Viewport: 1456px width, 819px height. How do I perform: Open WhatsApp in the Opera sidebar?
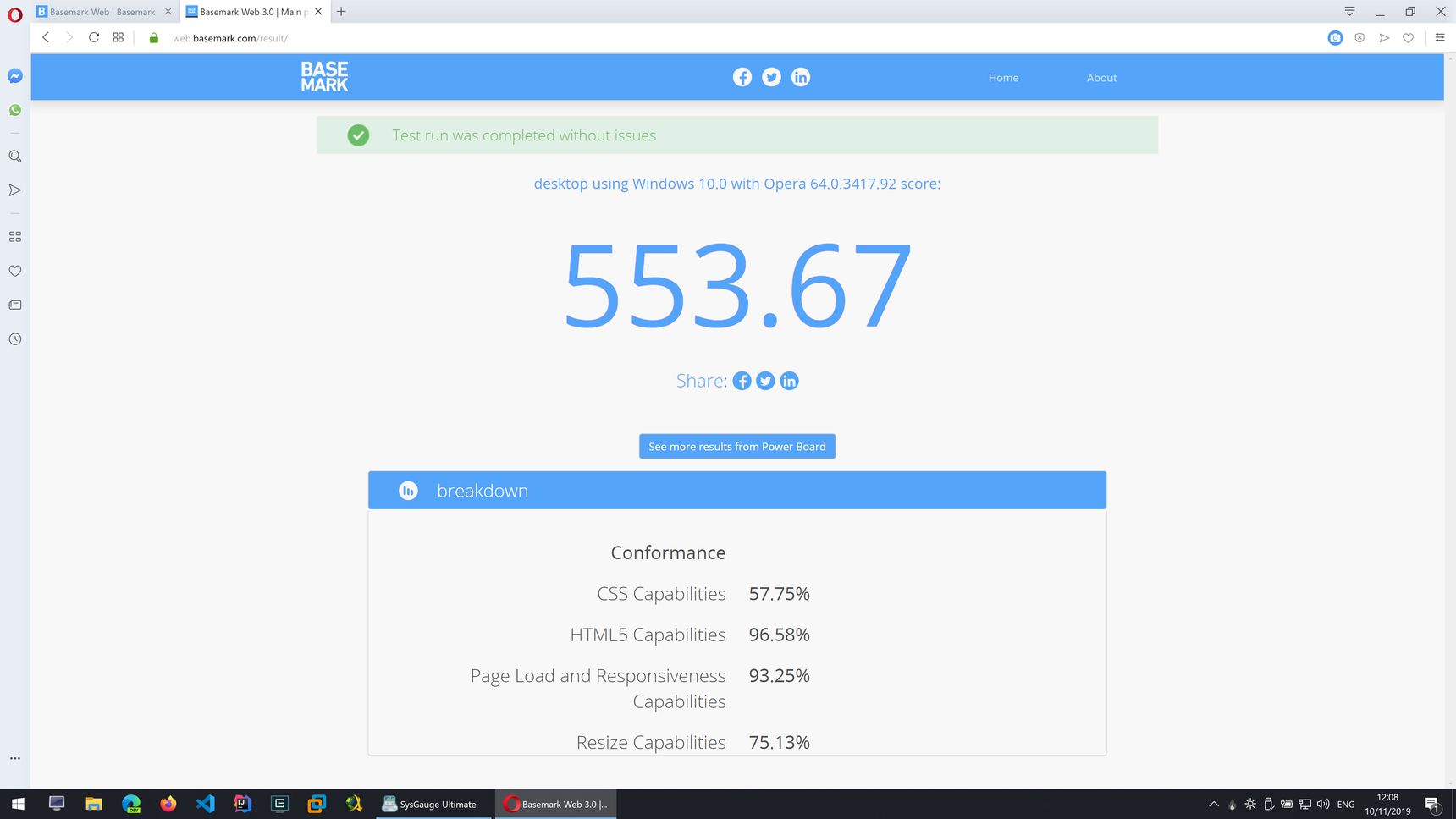tap(15, 111)
